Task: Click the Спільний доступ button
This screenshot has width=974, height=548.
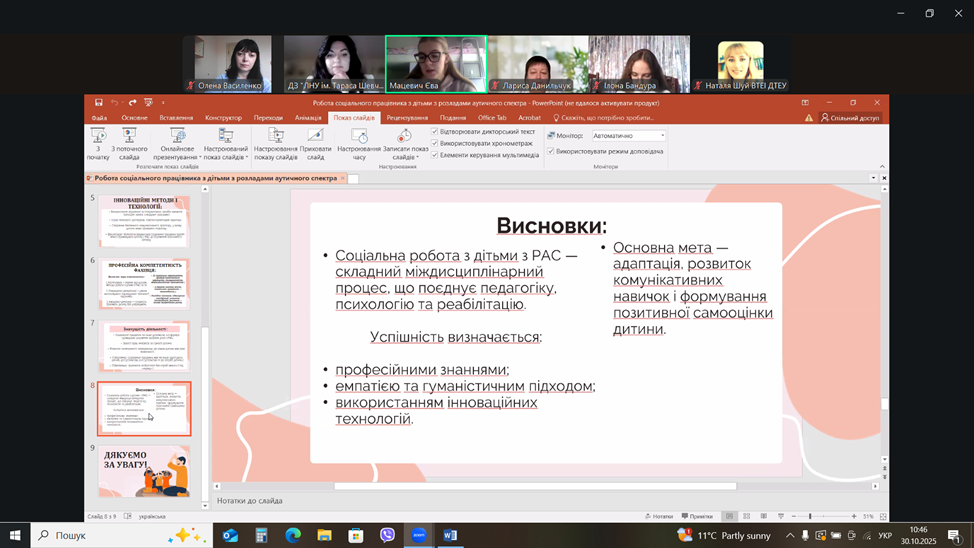Action: point(850,118)
